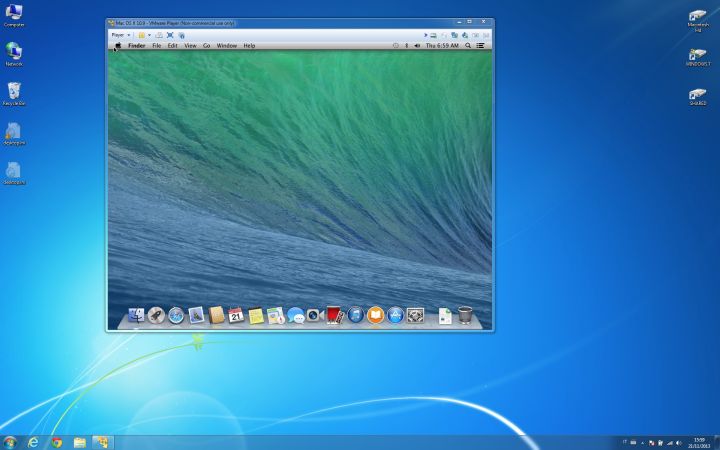Image resolution: width=720 pixels, height=450 pixels.
Task: Open Notification Center list icon
Action: click(x=480, y=45)
